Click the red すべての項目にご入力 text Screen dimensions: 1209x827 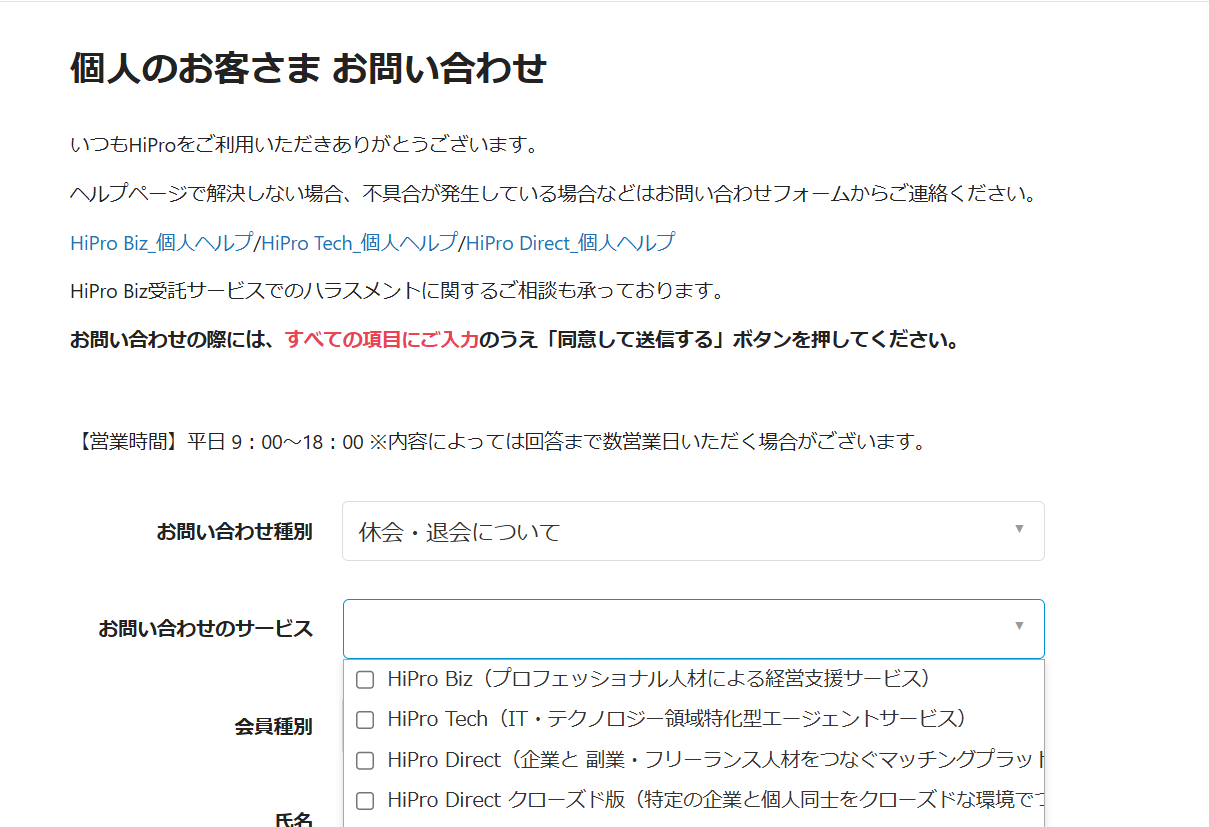click(x=381, y=339)
